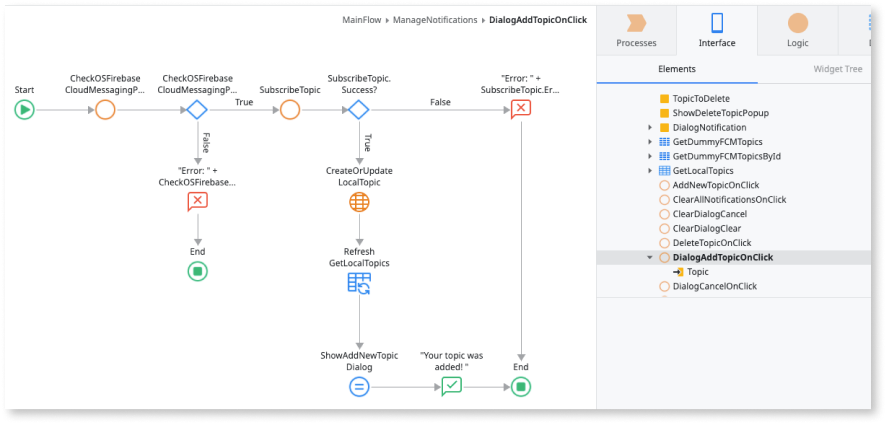Collapse the DialogAddTopicOnClick tree node
This screenshot has height=425, width=886.
pyautogui.click(x=651, y=258)
